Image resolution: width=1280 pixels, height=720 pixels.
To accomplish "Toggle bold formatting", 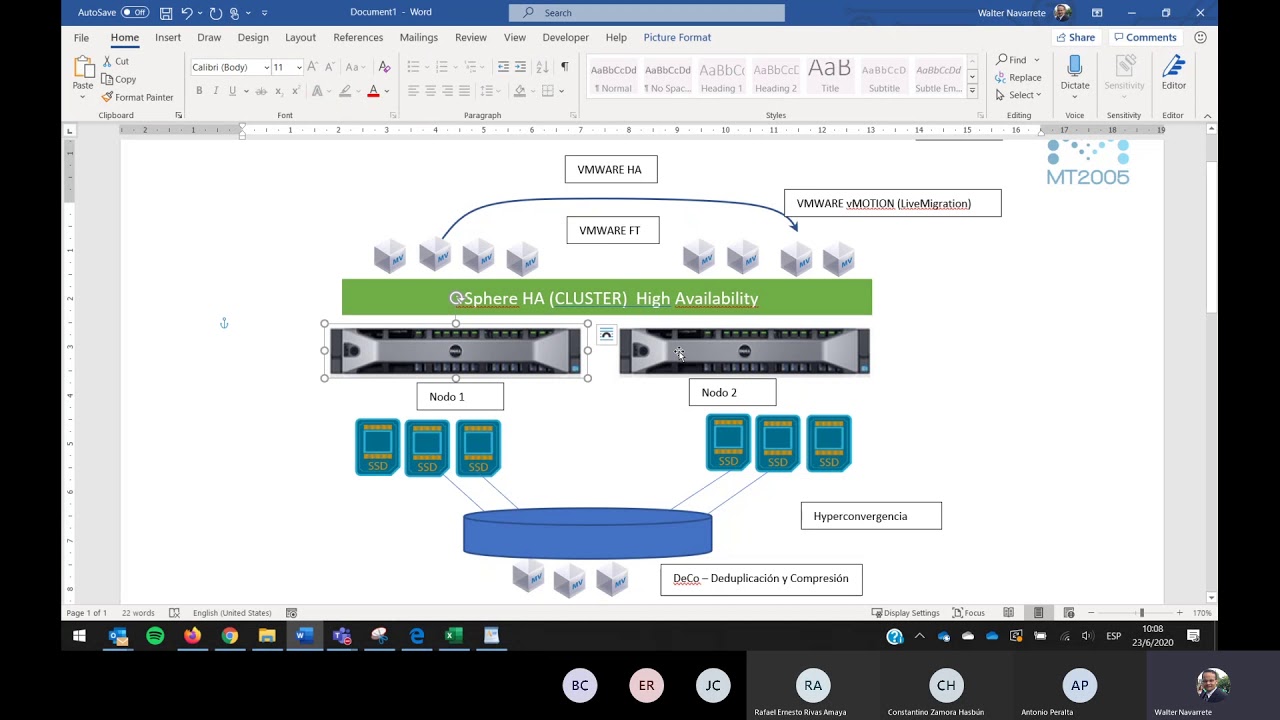I will [199, 91].
